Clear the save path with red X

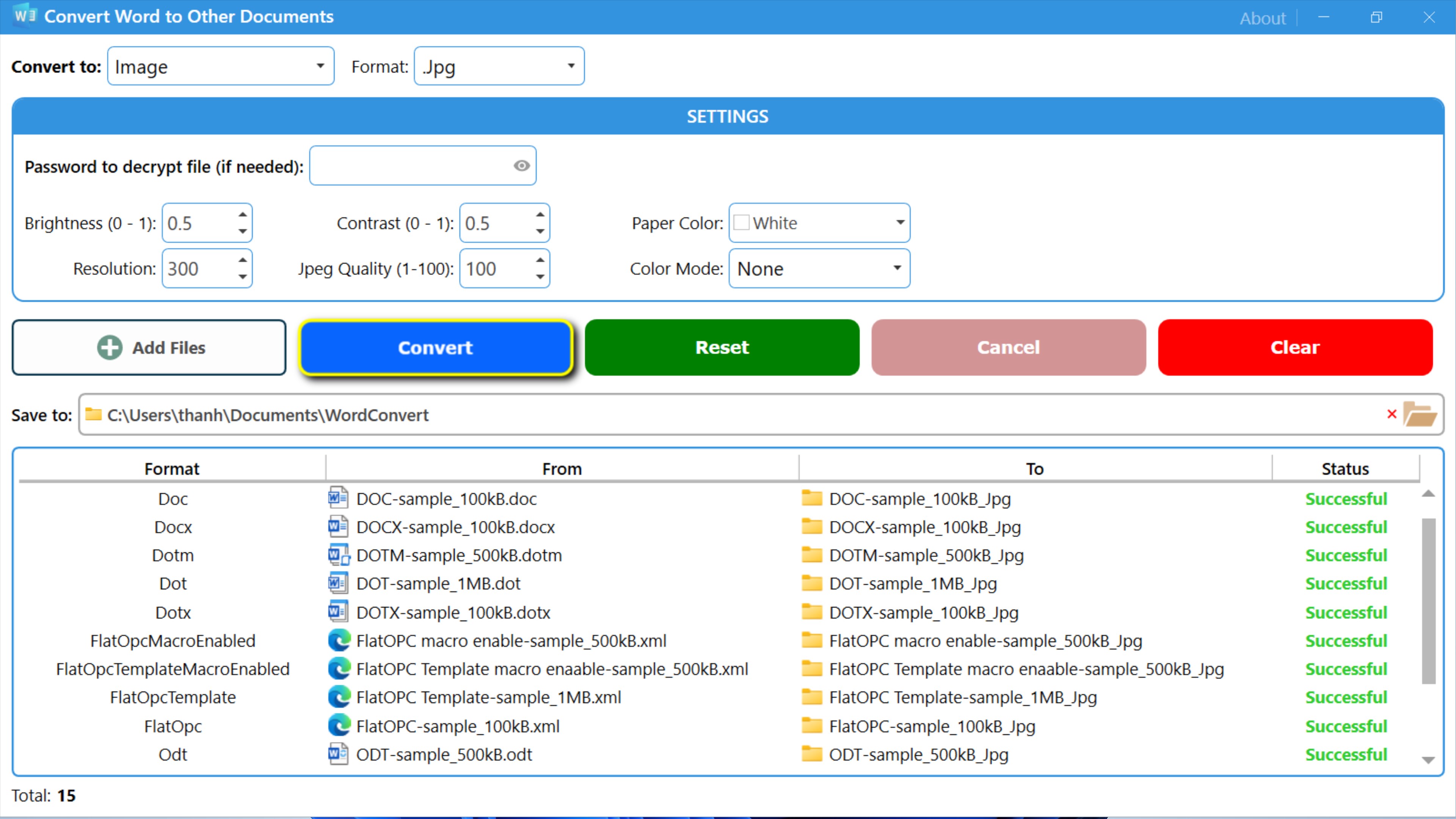coord(1392,414)
